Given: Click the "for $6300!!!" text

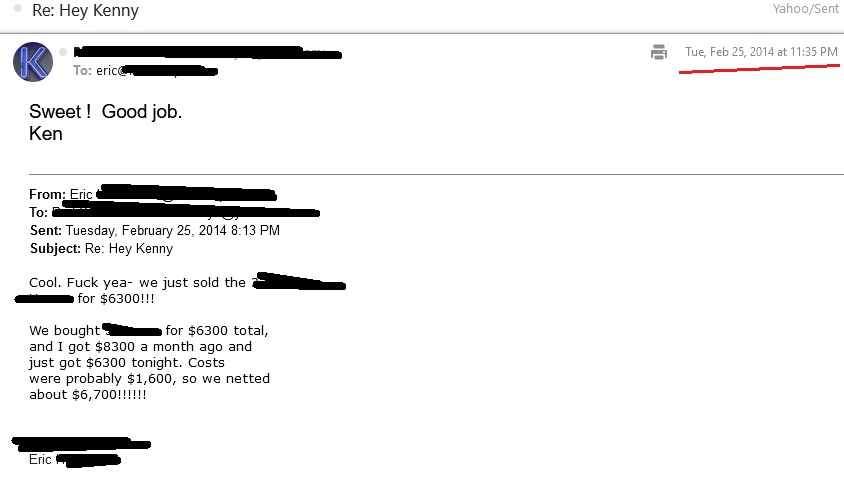Looking at the screenshot, I should click(116, 299).
